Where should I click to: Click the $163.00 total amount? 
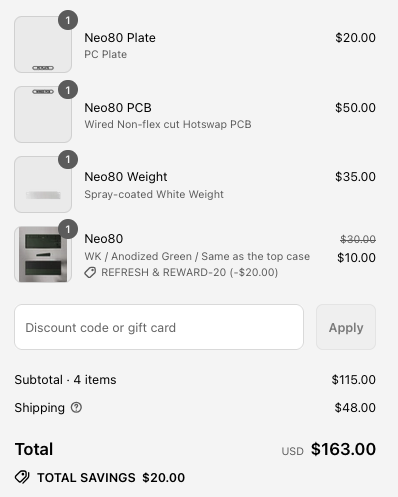pyautogui.click(x=343, y=449)
